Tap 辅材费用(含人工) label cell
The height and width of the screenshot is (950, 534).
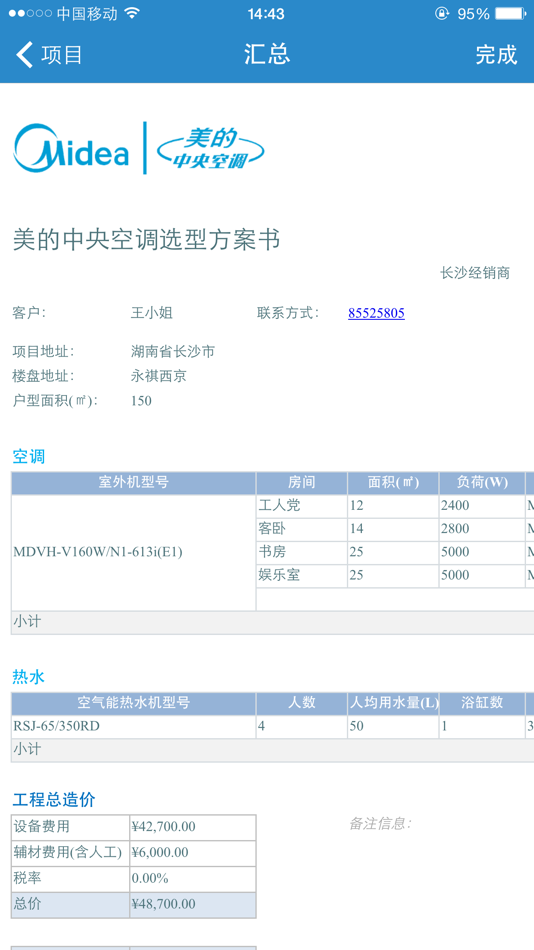click(x=70, y=853)
